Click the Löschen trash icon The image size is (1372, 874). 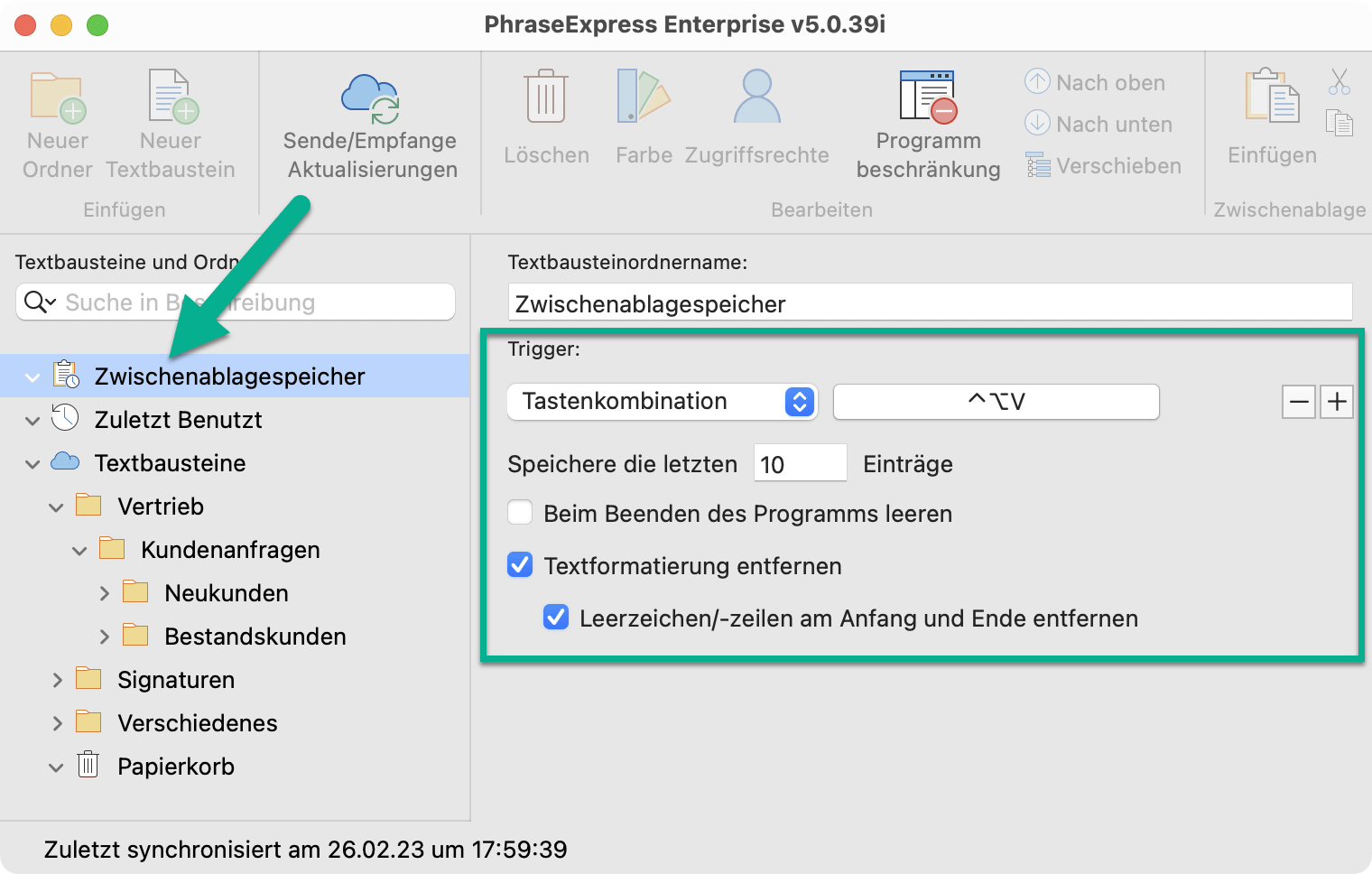(546, 96)
